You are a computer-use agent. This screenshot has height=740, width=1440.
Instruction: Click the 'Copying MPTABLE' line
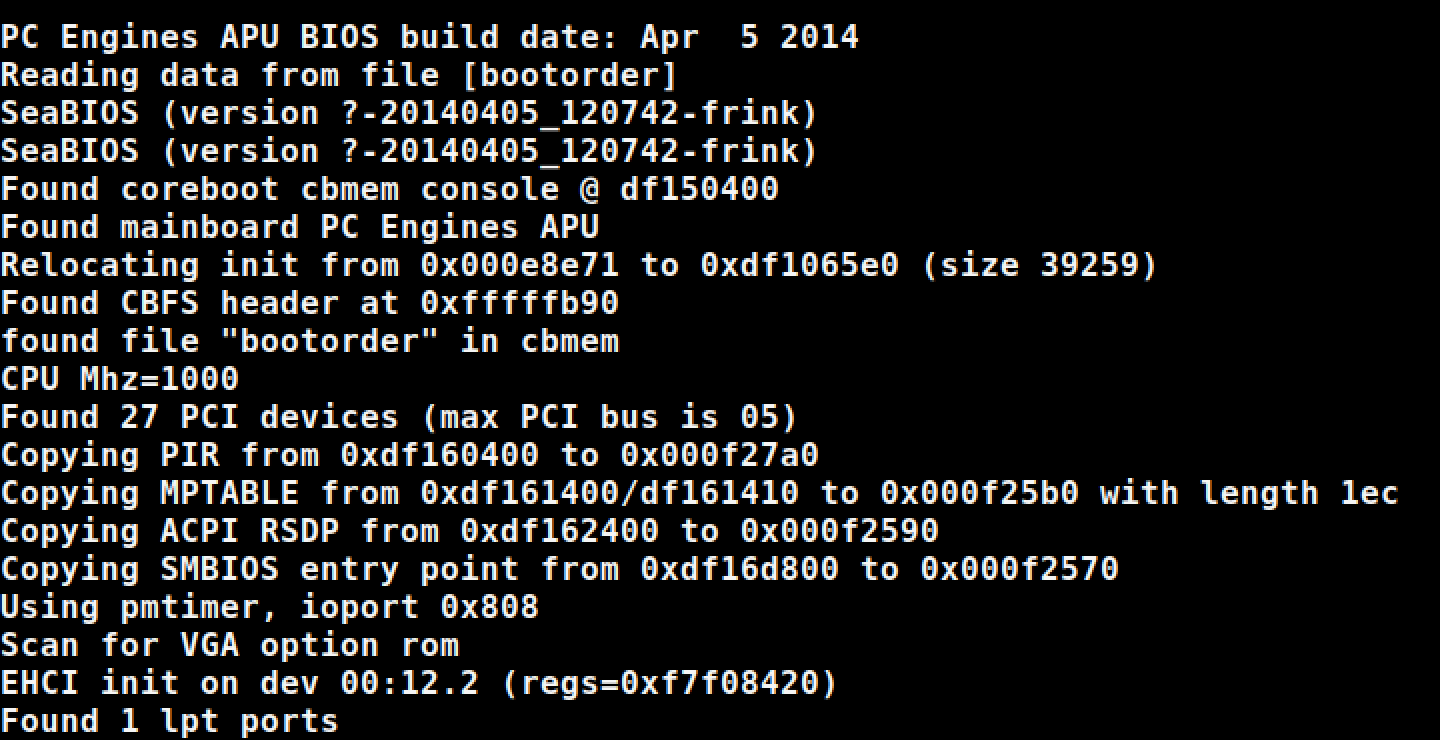[699, 494]
